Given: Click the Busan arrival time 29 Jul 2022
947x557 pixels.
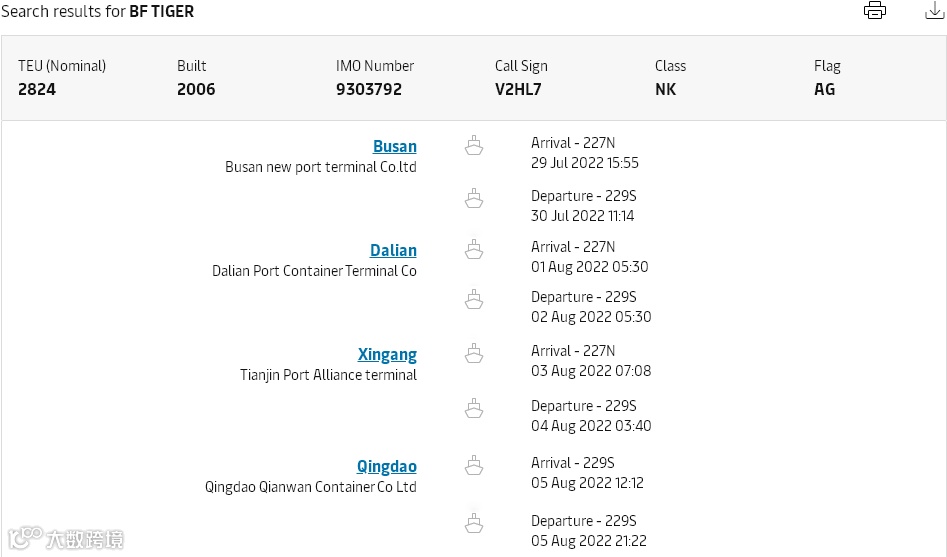Looking at the screenshot, I should tap(584, 163).
